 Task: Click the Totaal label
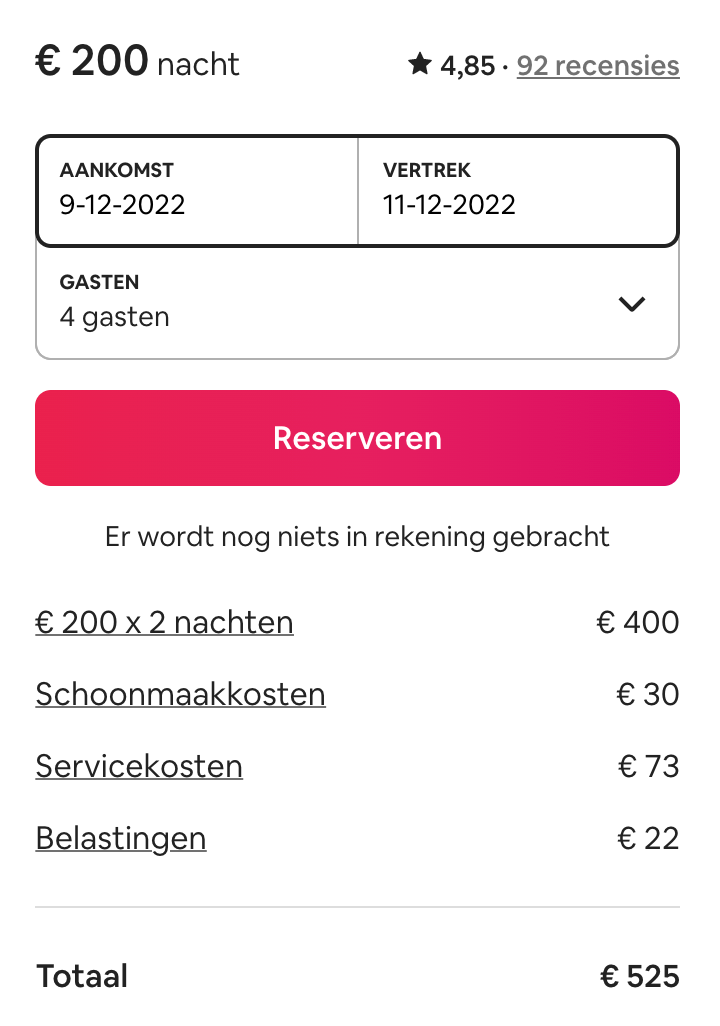coord(82,976)
